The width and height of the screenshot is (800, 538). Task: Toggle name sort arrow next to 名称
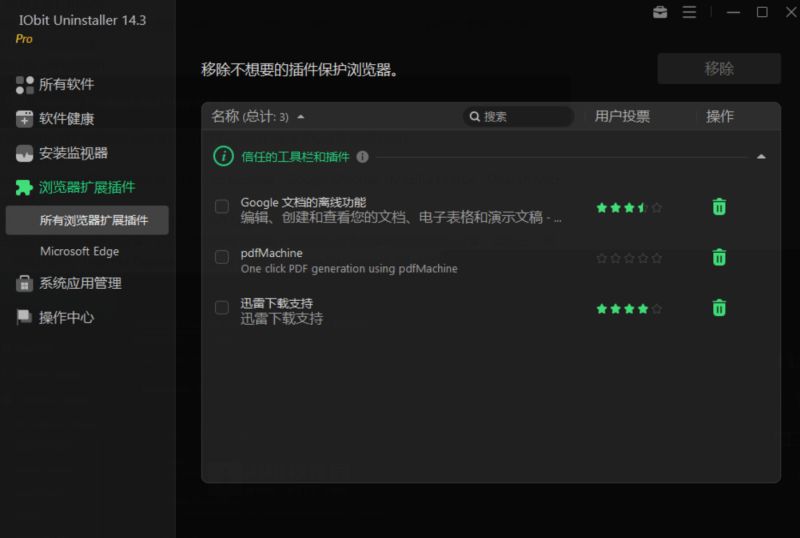pos(301,117)
